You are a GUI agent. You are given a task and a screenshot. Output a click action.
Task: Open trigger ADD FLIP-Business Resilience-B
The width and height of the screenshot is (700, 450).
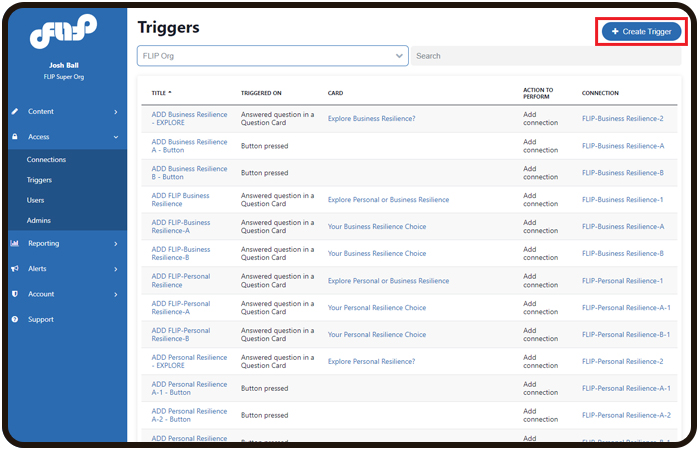pos(181,253)
